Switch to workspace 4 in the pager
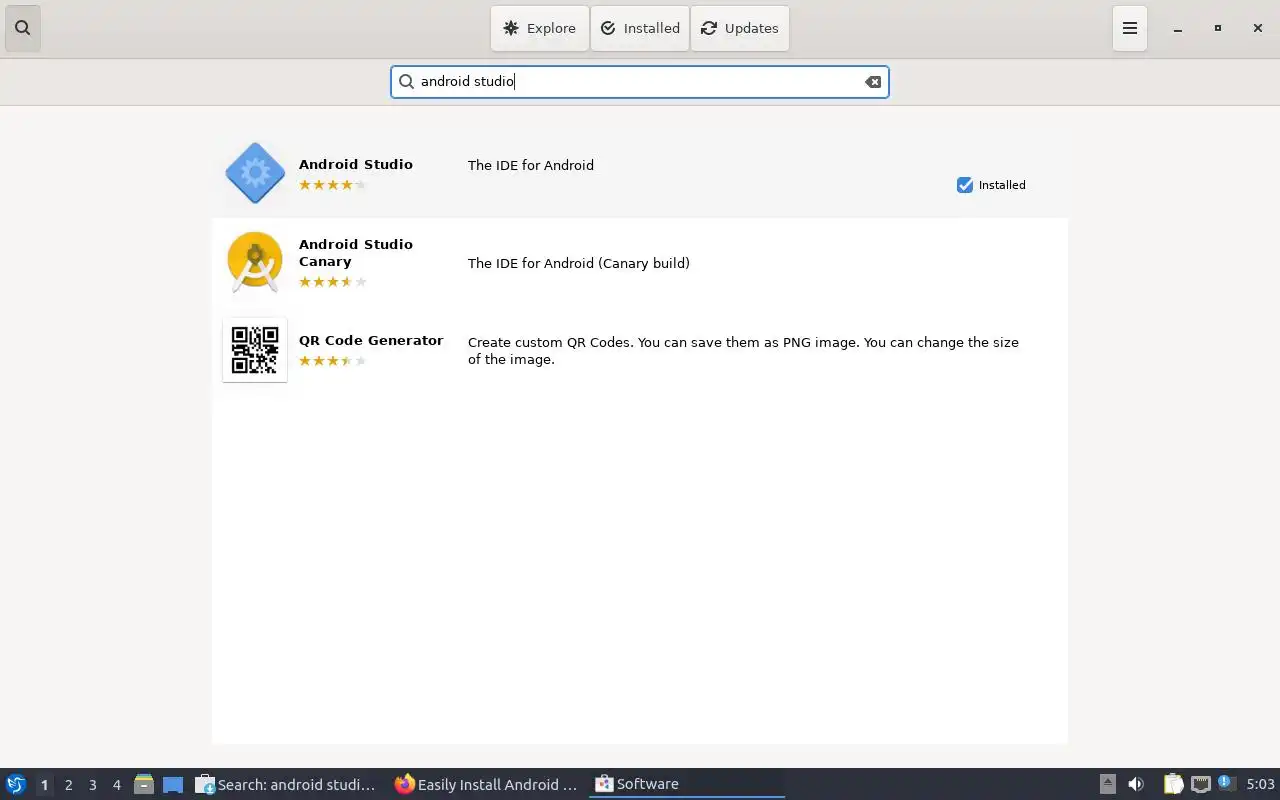 (116, 785)
